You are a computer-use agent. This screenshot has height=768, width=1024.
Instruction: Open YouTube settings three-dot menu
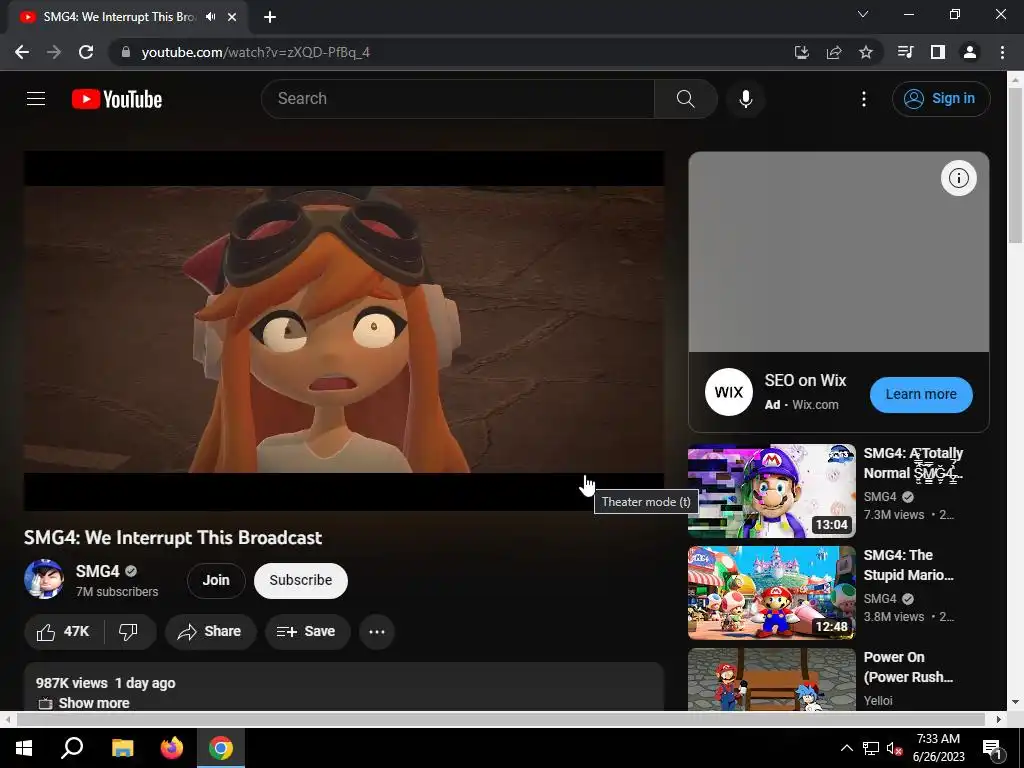coord(863,99)
